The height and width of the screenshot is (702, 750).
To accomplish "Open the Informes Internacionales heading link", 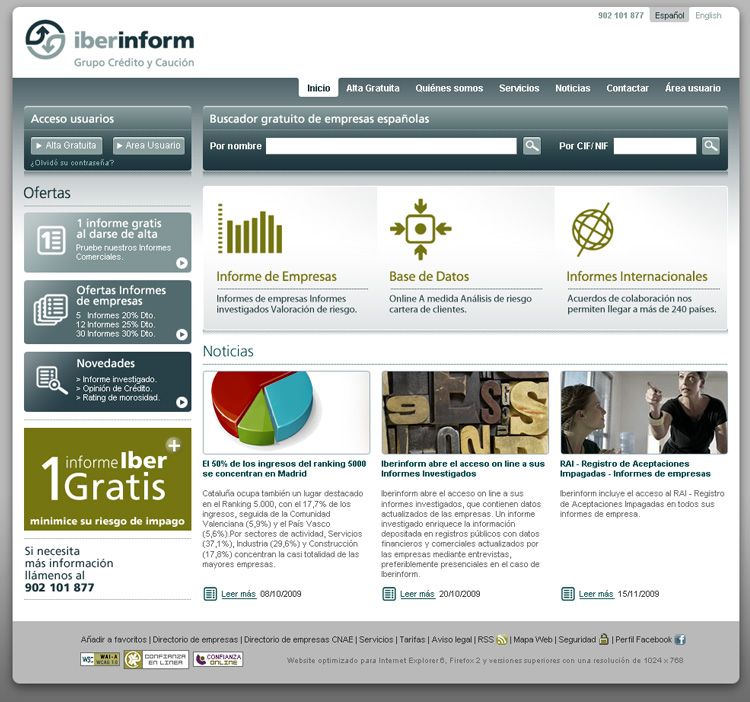I will (637, 276).
